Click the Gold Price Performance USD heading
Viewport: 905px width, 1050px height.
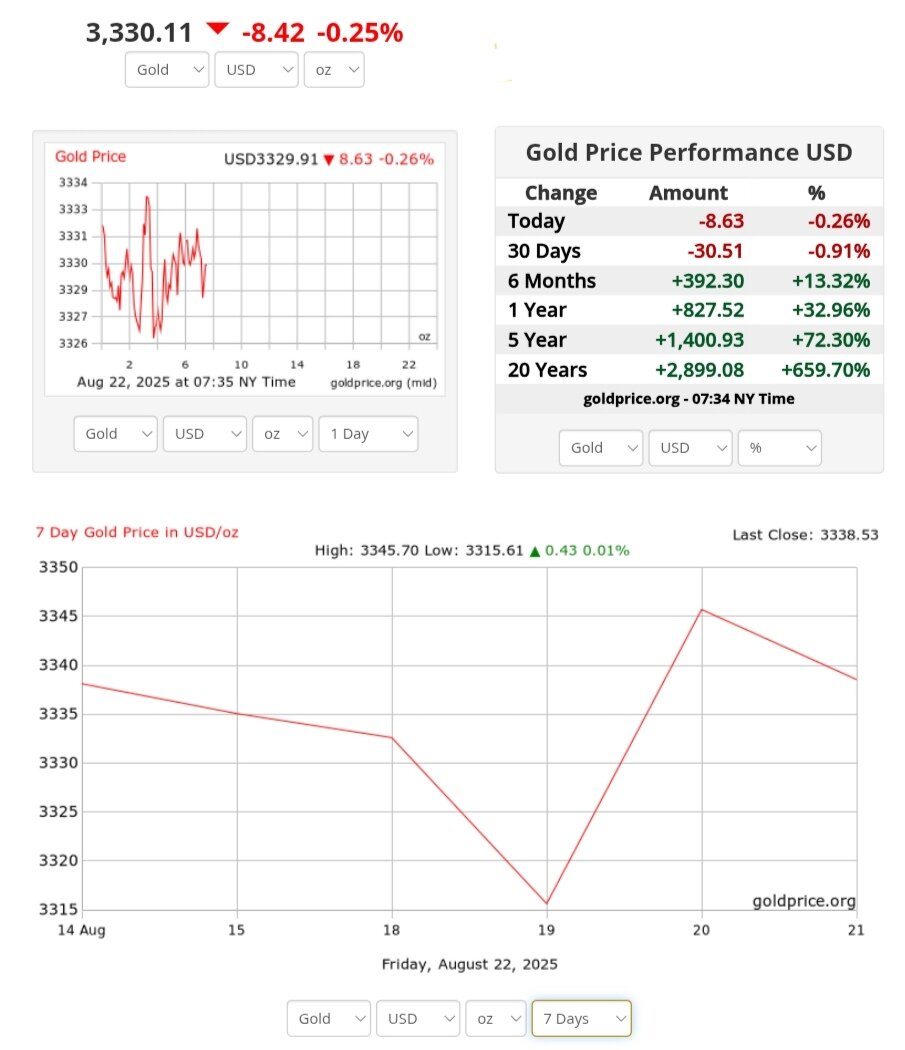(689, 153)
